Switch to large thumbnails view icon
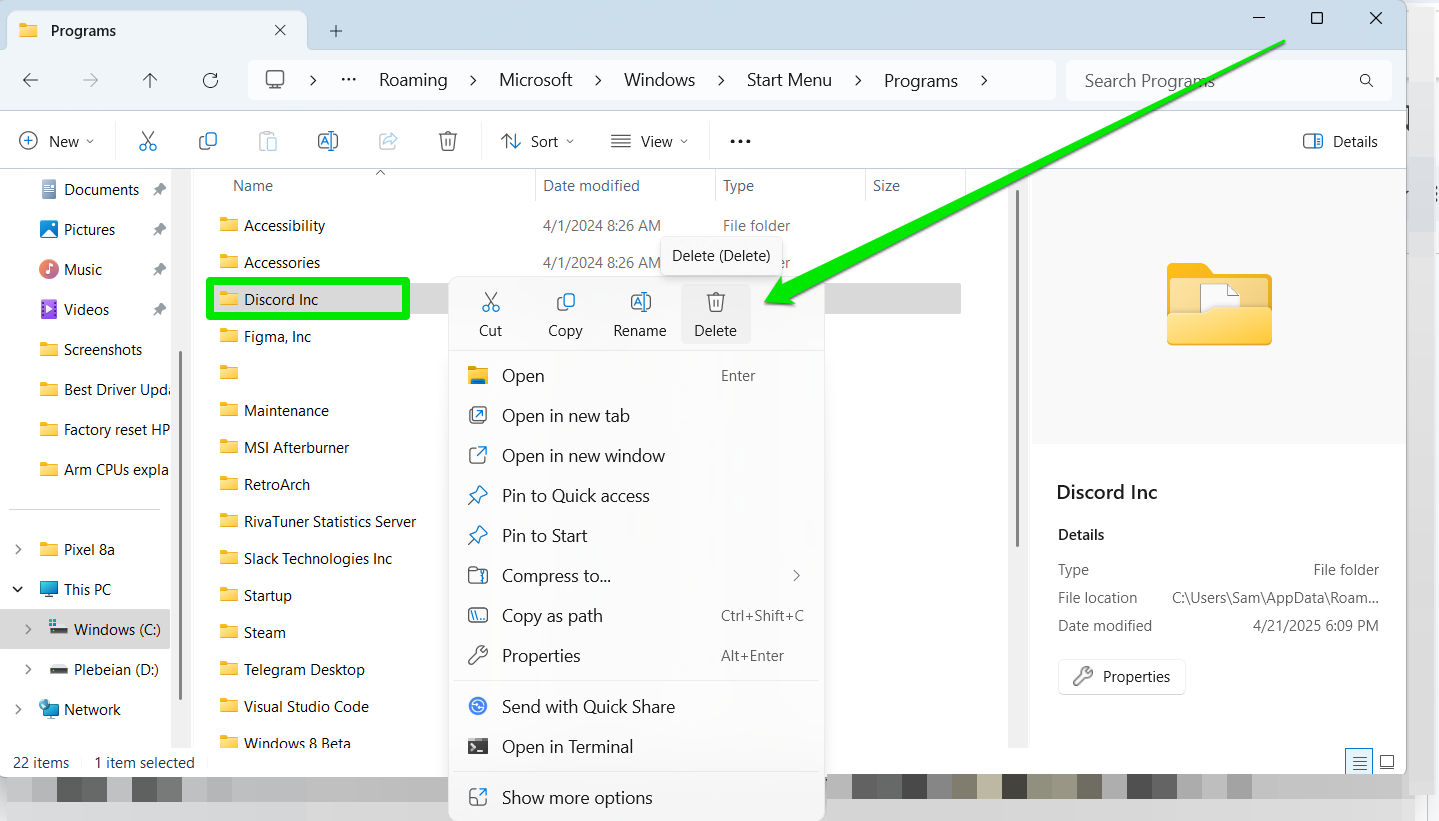The height and width of the screenshot is (821, 1439). point(1387,762)
